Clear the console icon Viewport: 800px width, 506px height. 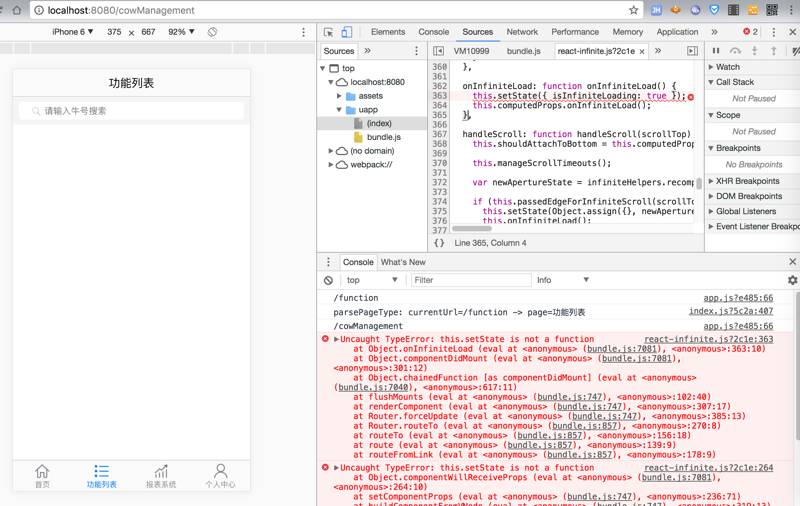point(329,280)
